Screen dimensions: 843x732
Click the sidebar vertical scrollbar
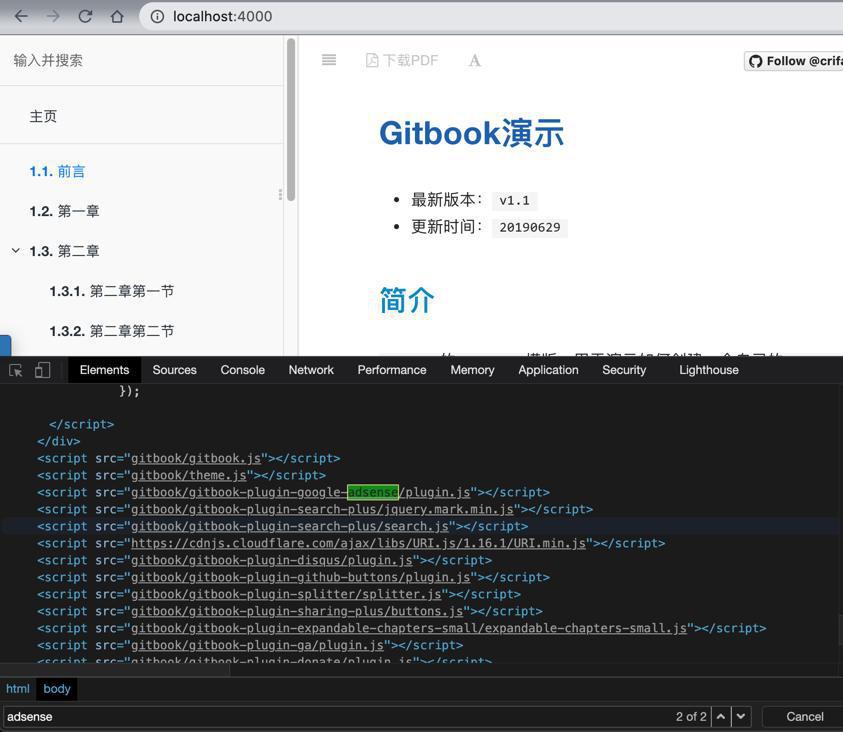291,119
